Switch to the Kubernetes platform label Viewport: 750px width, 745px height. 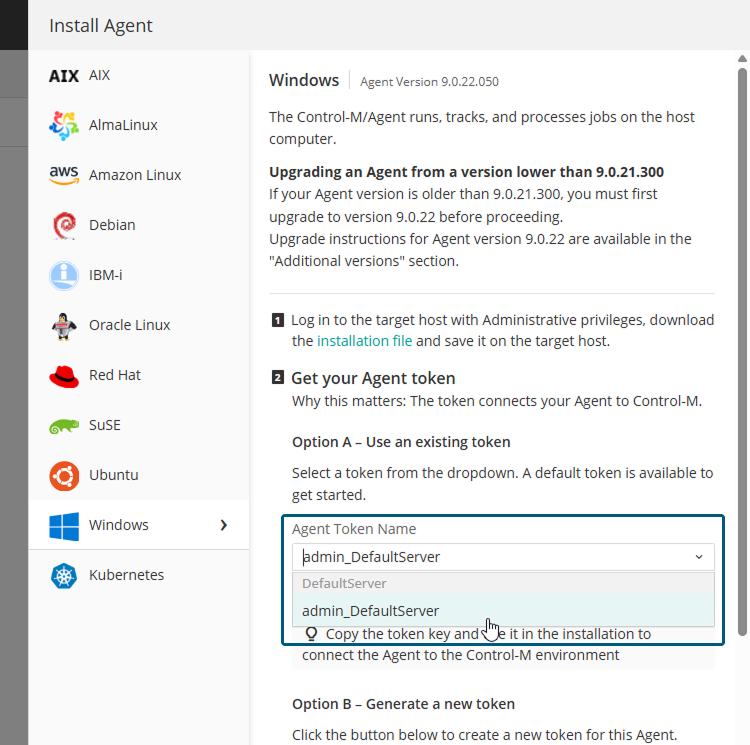126,575
